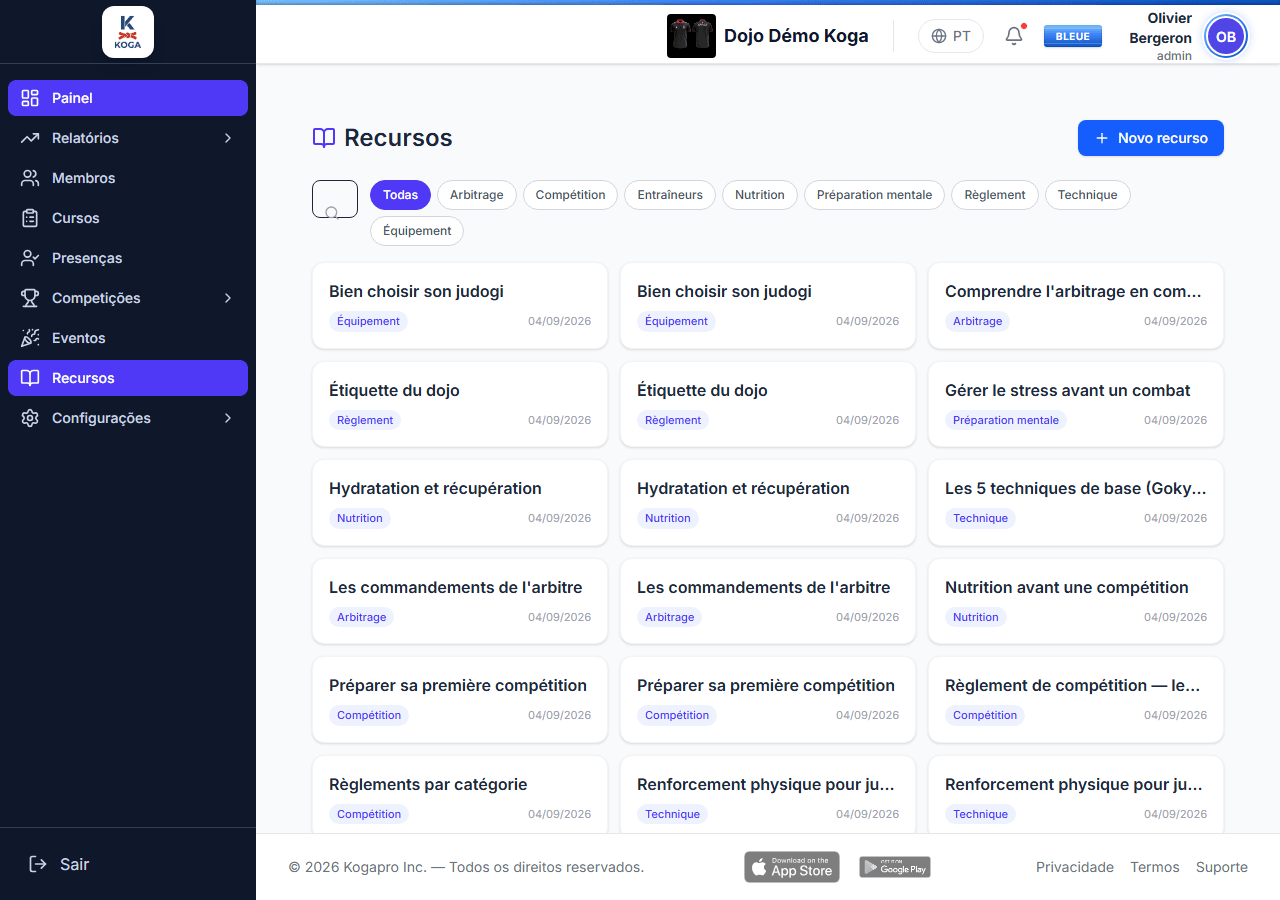The image size is (1280, 900).
Task: Filter resources by the Arbitrage chip
Action: click(x=477, y=195)
